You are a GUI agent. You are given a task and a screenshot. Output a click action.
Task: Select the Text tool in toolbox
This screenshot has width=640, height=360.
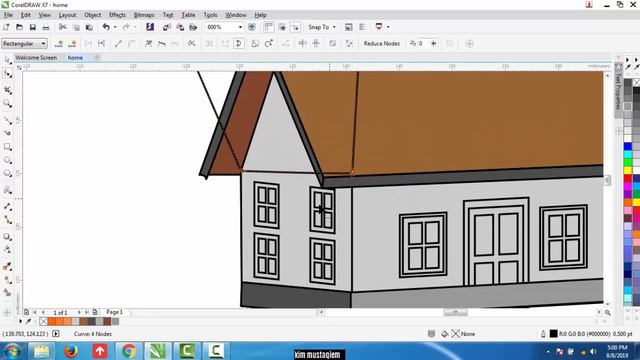click(x=7, y=190)
